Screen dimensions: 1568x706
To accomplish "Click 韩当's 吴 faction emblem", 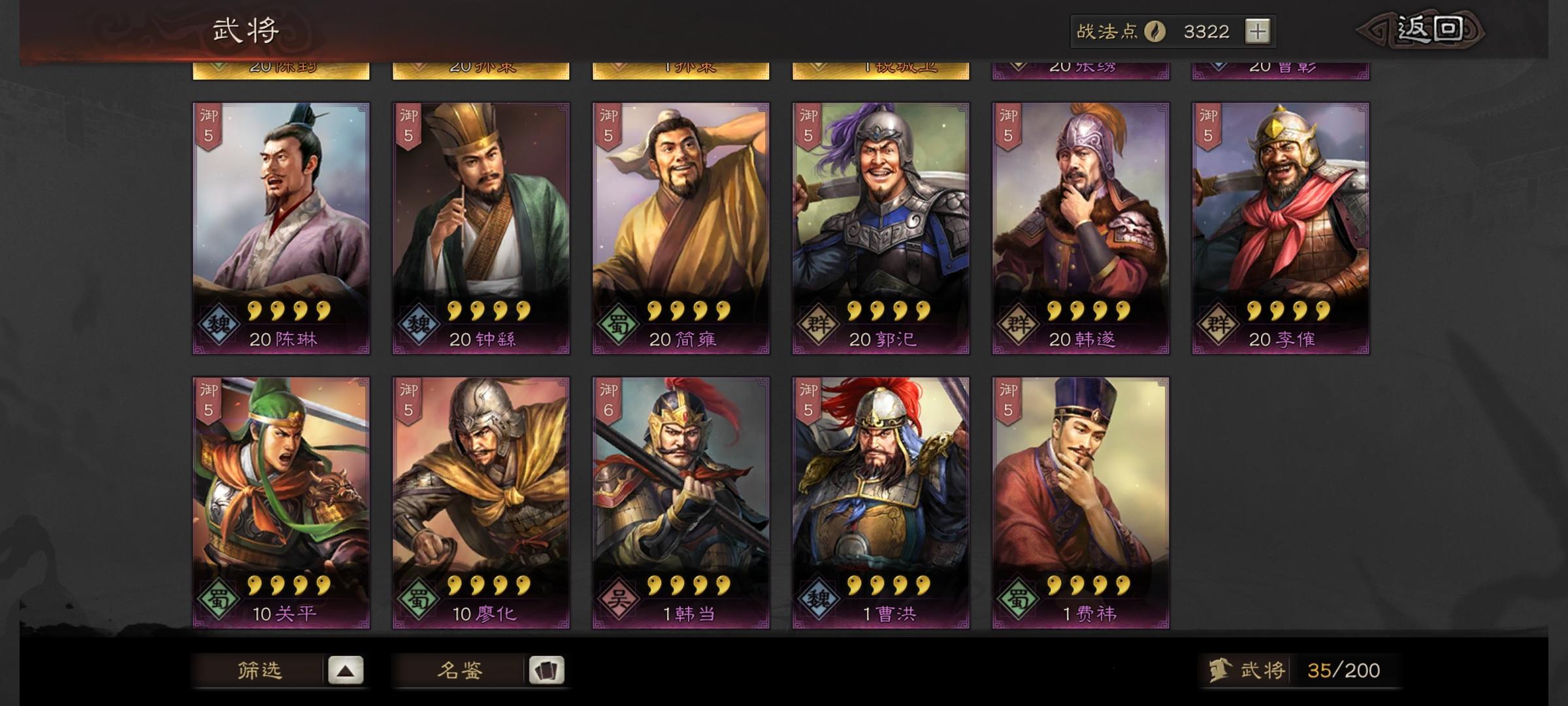I will click(x=618, y=597).
